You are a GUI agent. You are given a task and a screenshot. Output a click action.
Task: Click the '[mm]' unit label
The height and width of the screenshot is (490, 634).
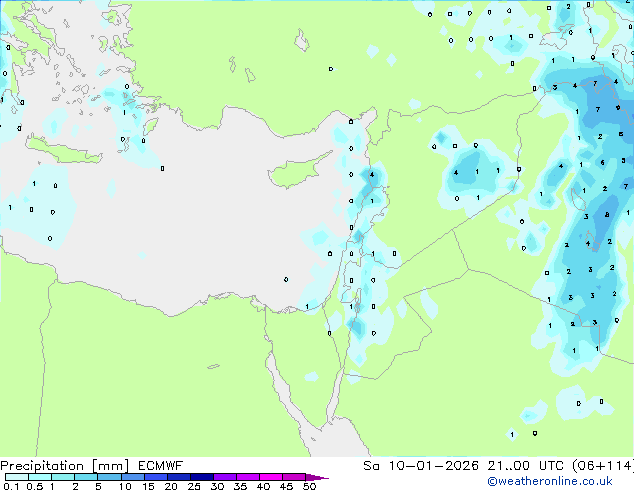pos(111,466)
